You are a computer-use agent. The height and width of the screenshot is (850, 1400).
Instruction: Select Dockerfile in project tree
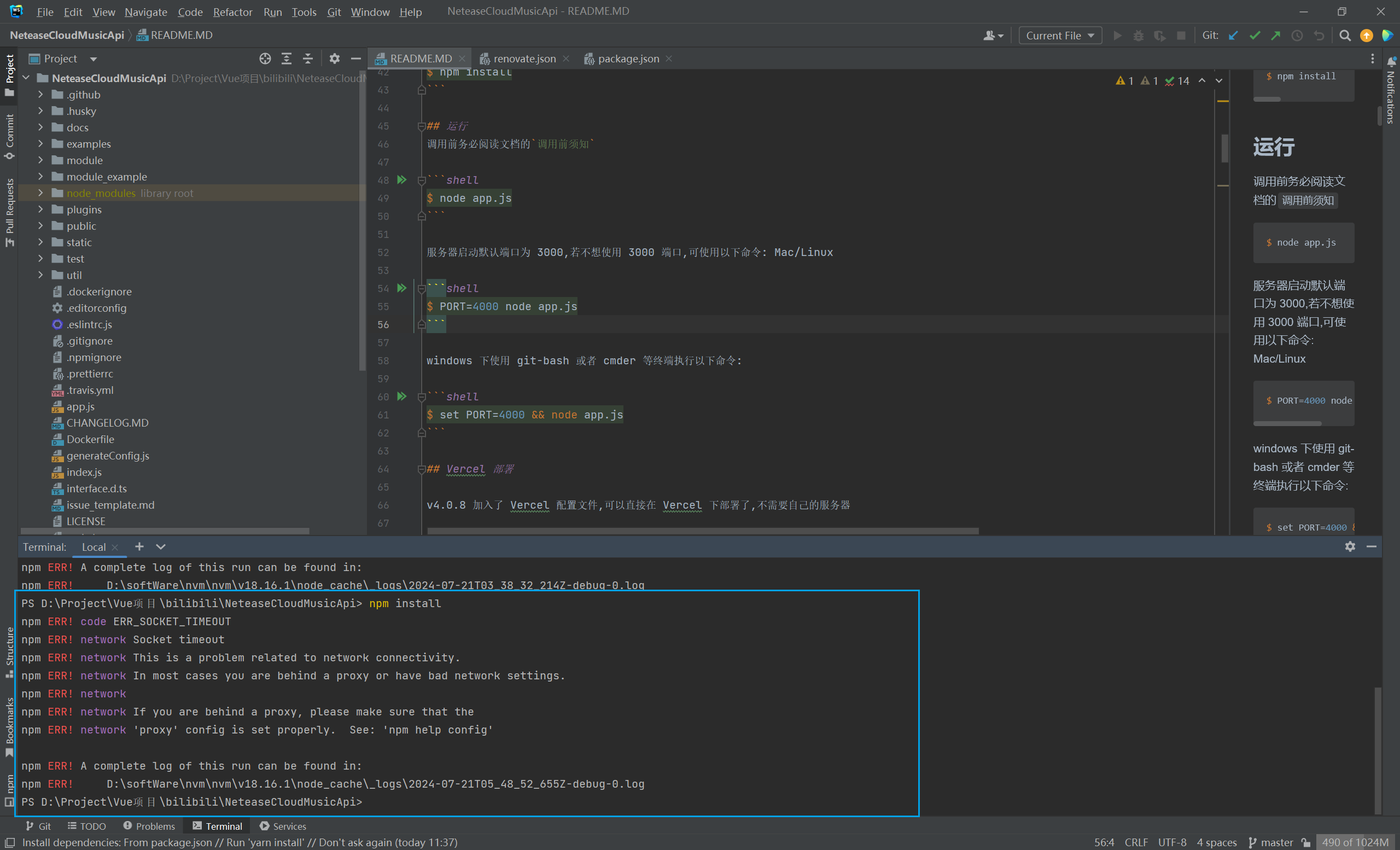pyautogui.click(x=90, y=439)
